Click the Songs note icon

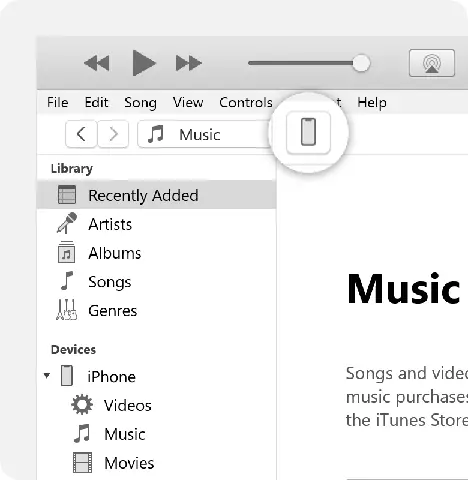tap(67, 281)
